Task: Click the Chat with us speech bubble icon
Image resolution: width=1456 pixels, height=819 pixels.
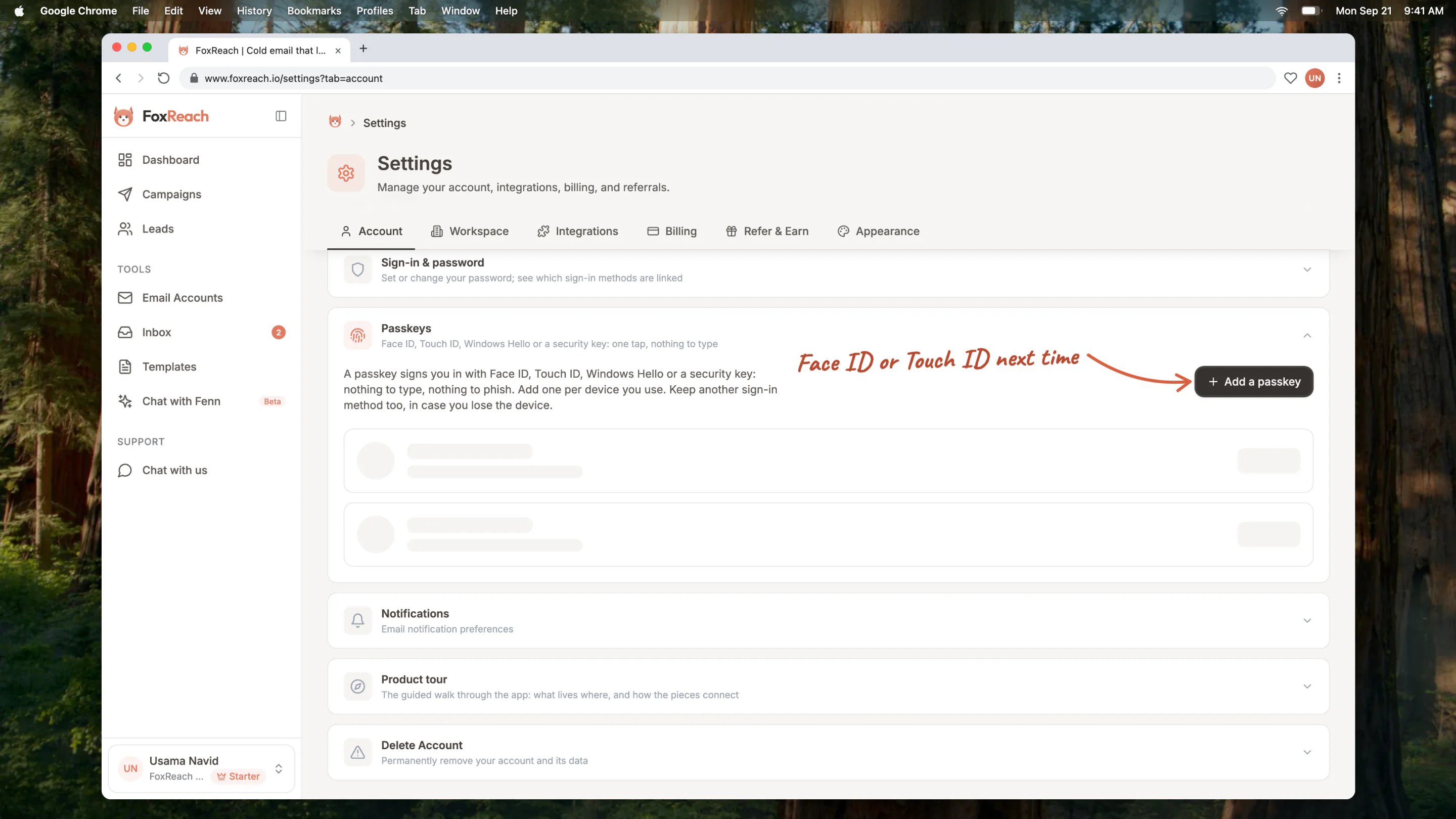Action: (x=125, y=470)
